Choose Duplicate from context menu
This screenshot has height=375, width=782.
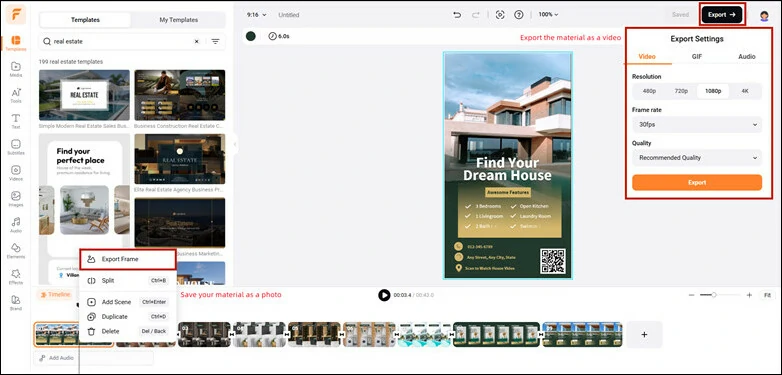point(127,317)
